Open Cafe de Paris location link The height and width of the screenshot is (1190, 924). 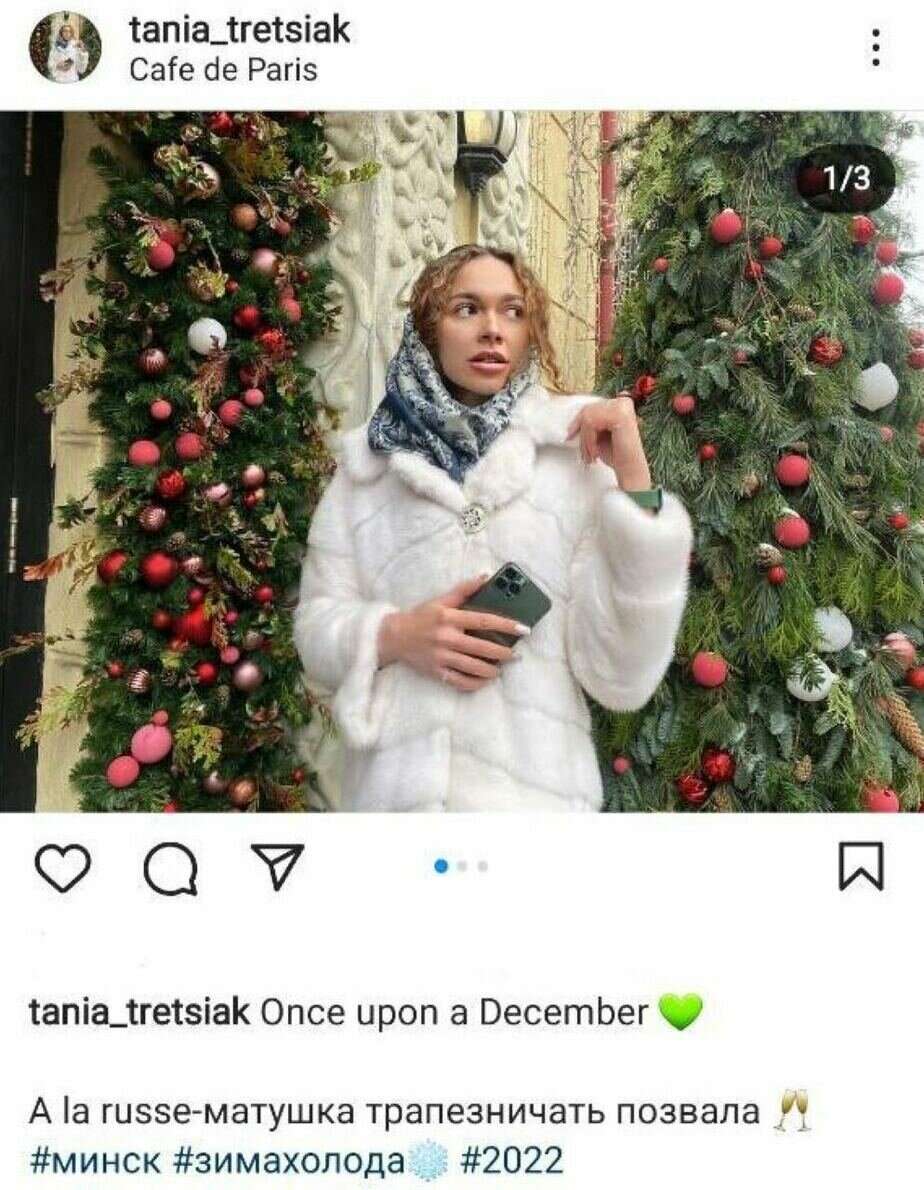pos(223,70)
